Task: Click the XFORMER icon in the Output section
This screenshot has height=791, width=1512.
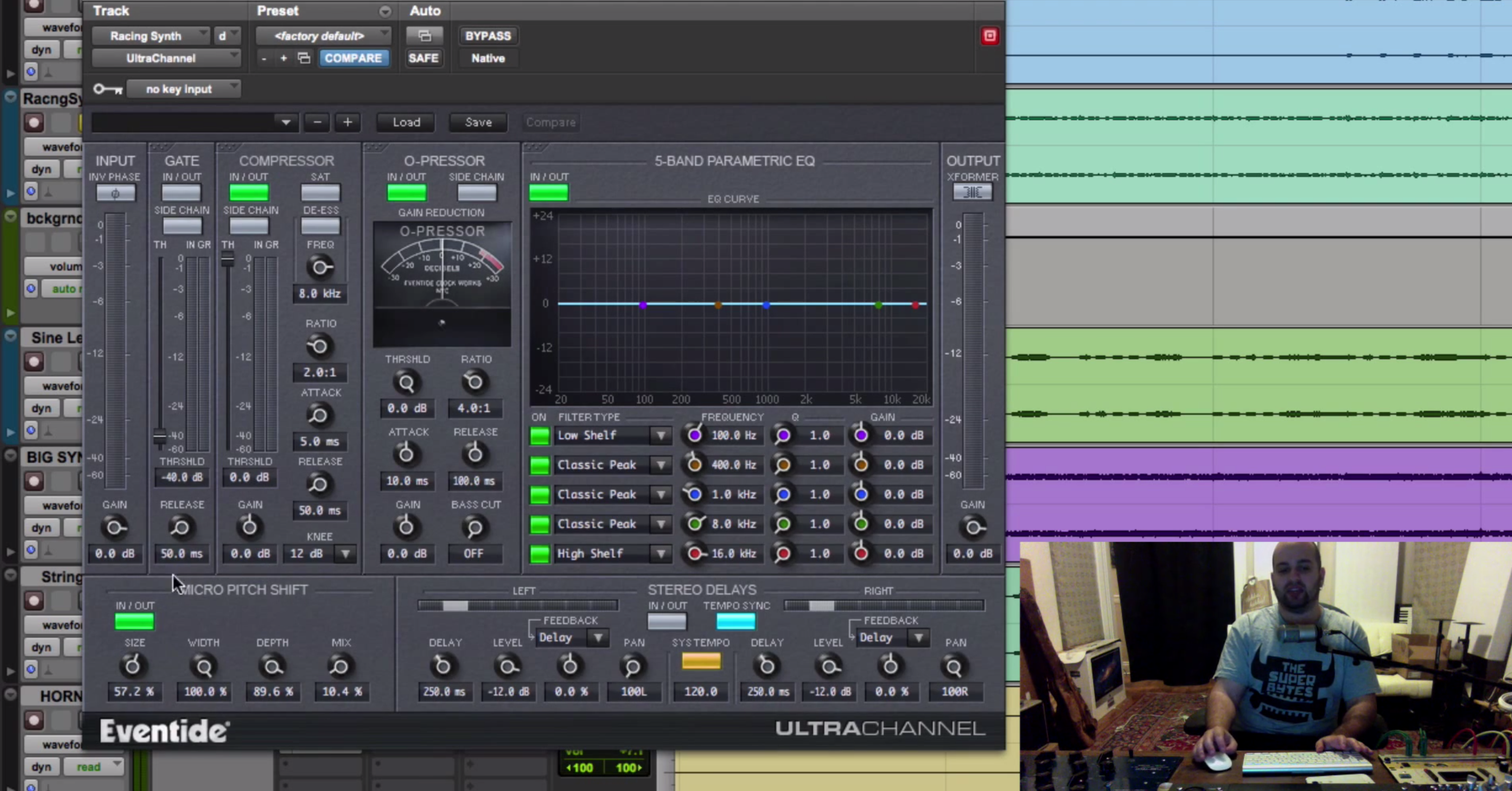Action: coord(972,192)
